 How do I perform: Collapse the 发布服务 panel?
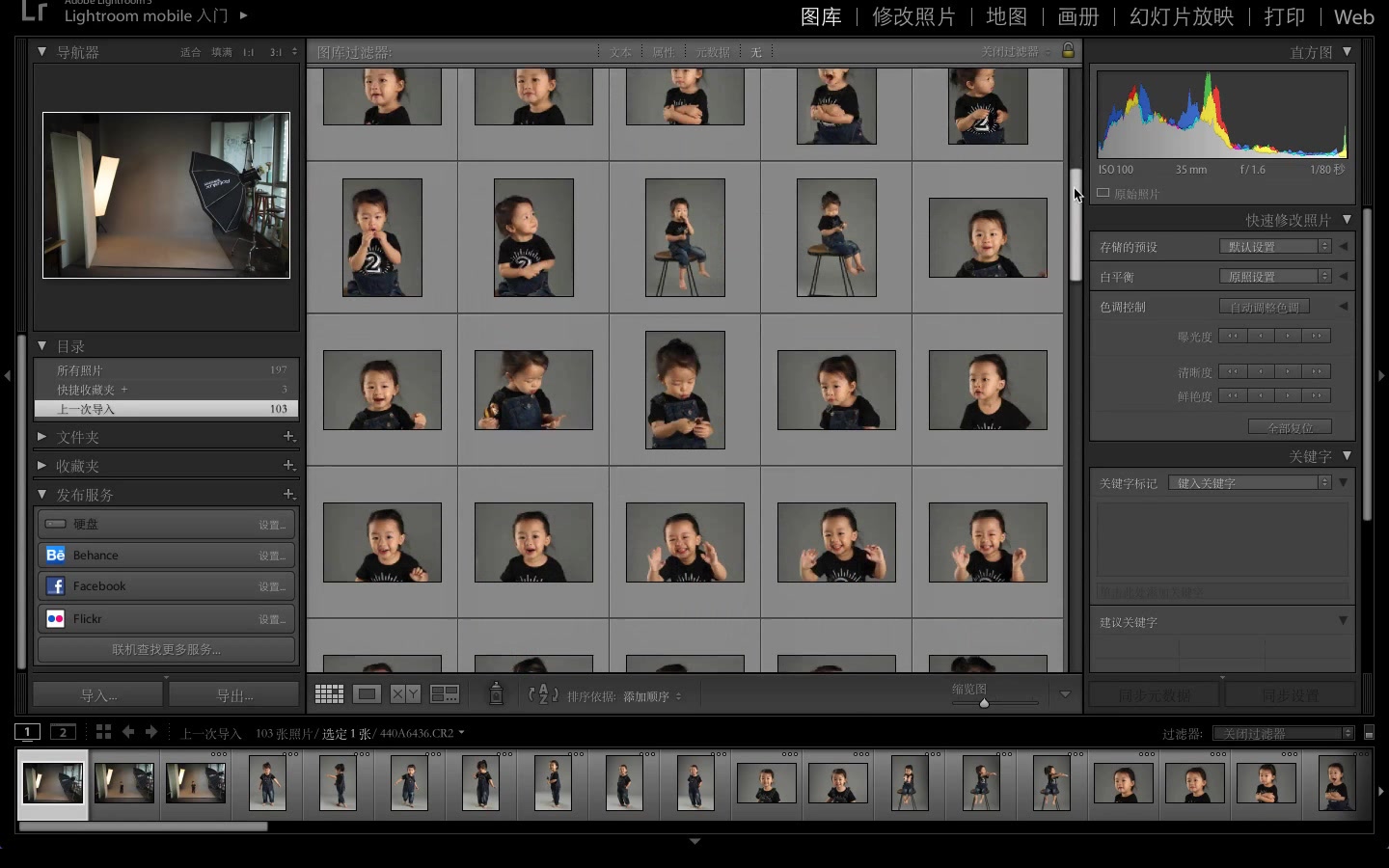coord(41,494)
